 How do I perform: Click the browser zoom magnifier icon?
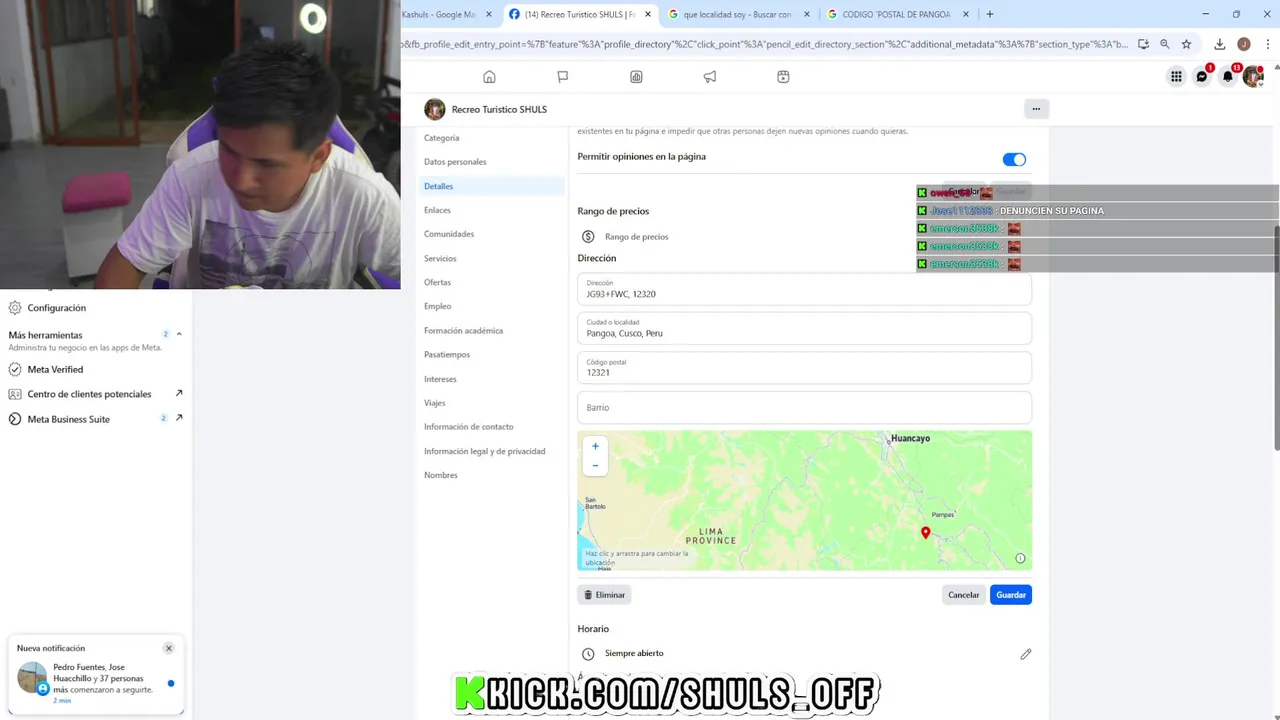point(1165,44)
